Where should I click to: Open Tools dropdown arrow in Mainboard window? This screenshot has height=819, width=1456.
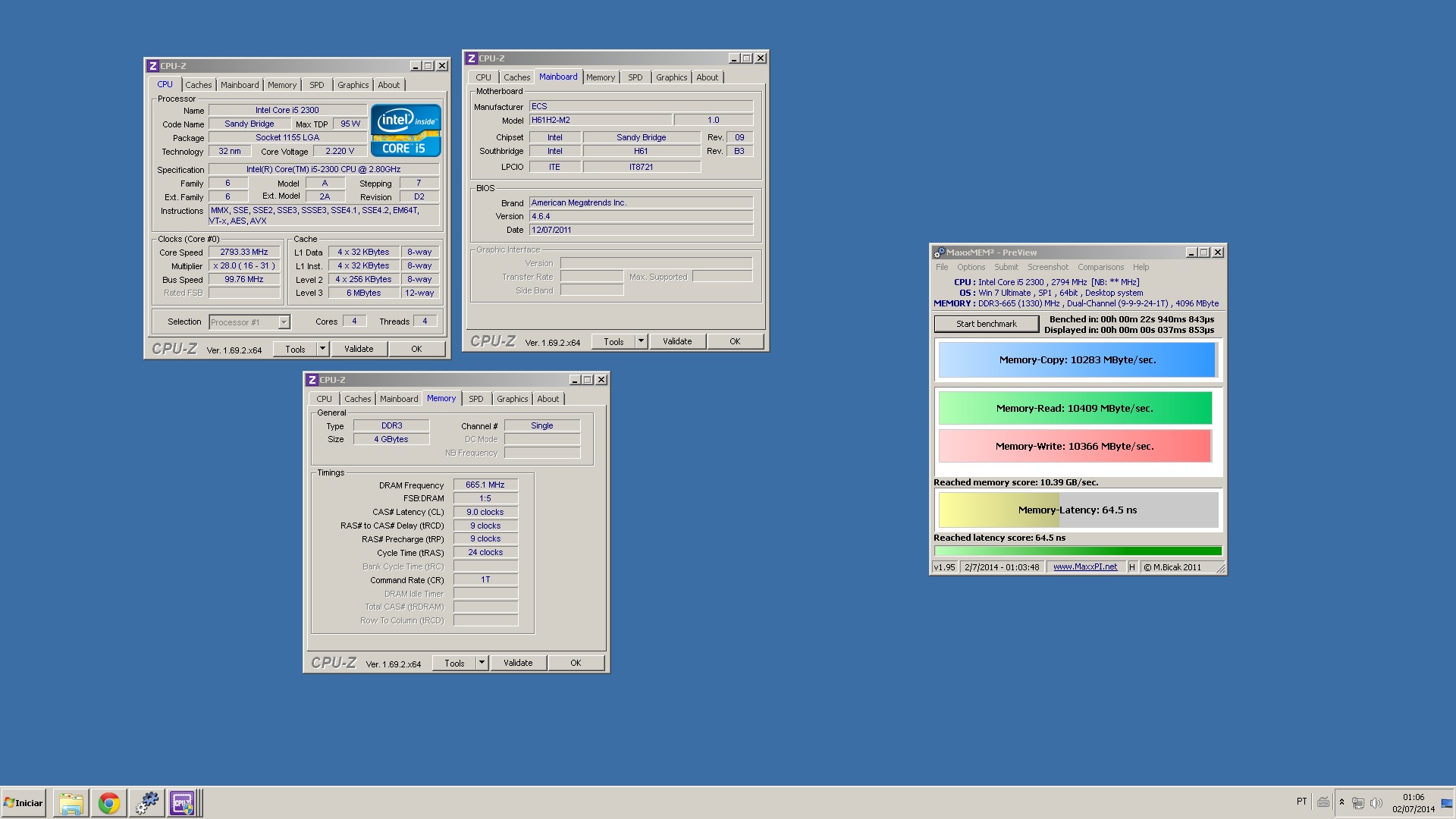(x=641, y=341)
